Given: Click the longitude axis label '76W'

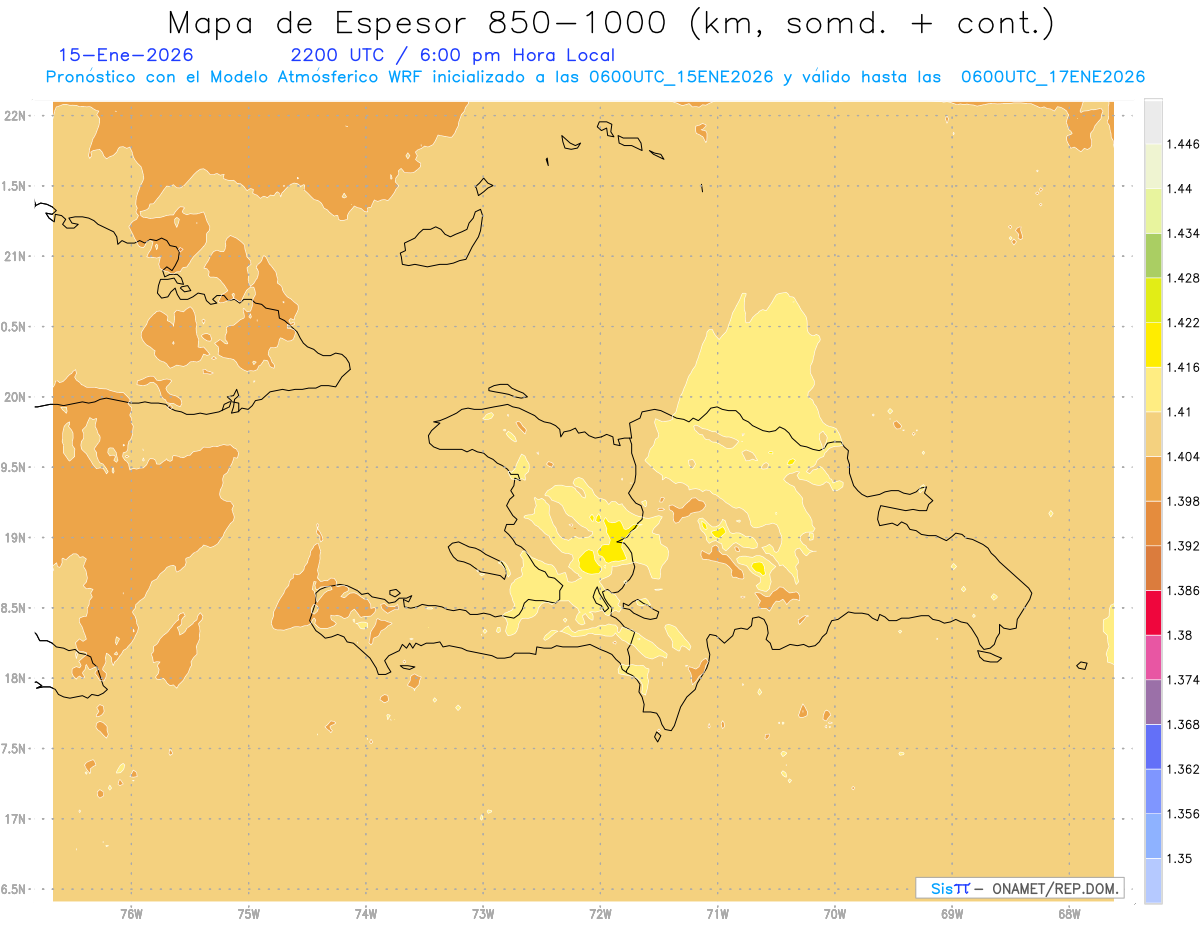Looking at the screenshot, I should [x=130, y=914].
